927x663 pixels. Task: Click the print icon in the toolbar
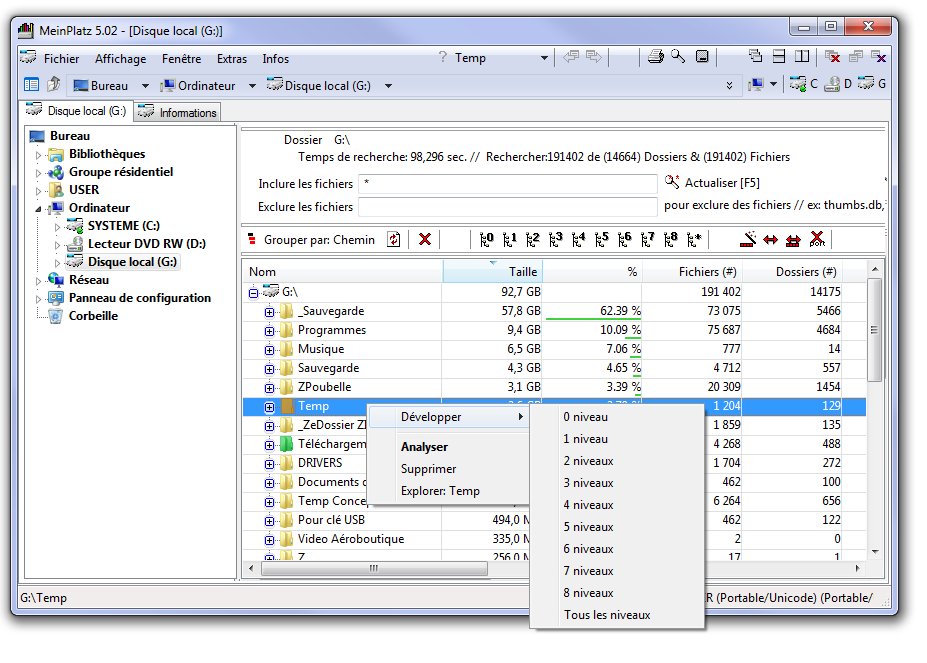(x=655, y=57)
